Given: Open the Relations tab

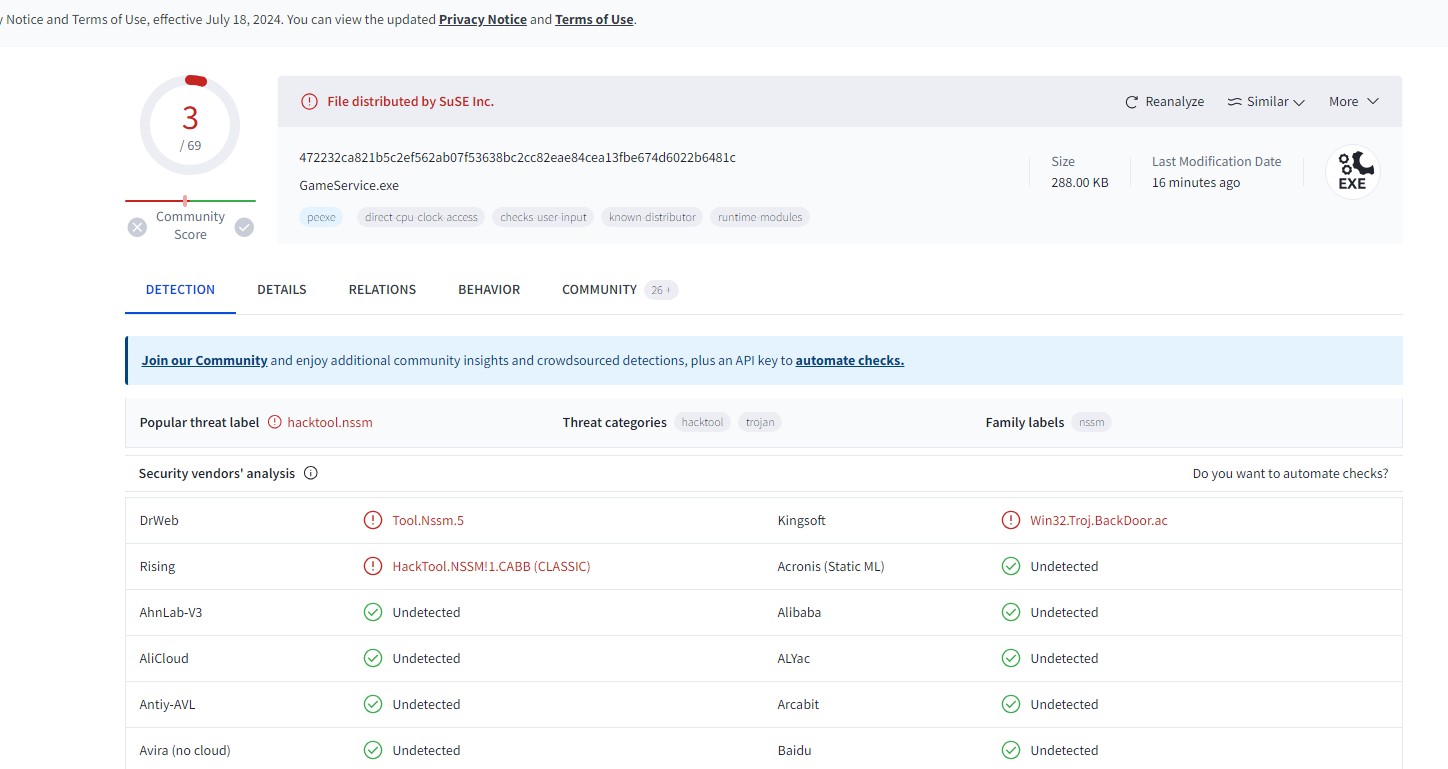Looking at the screenshot, I should point(382,290).
